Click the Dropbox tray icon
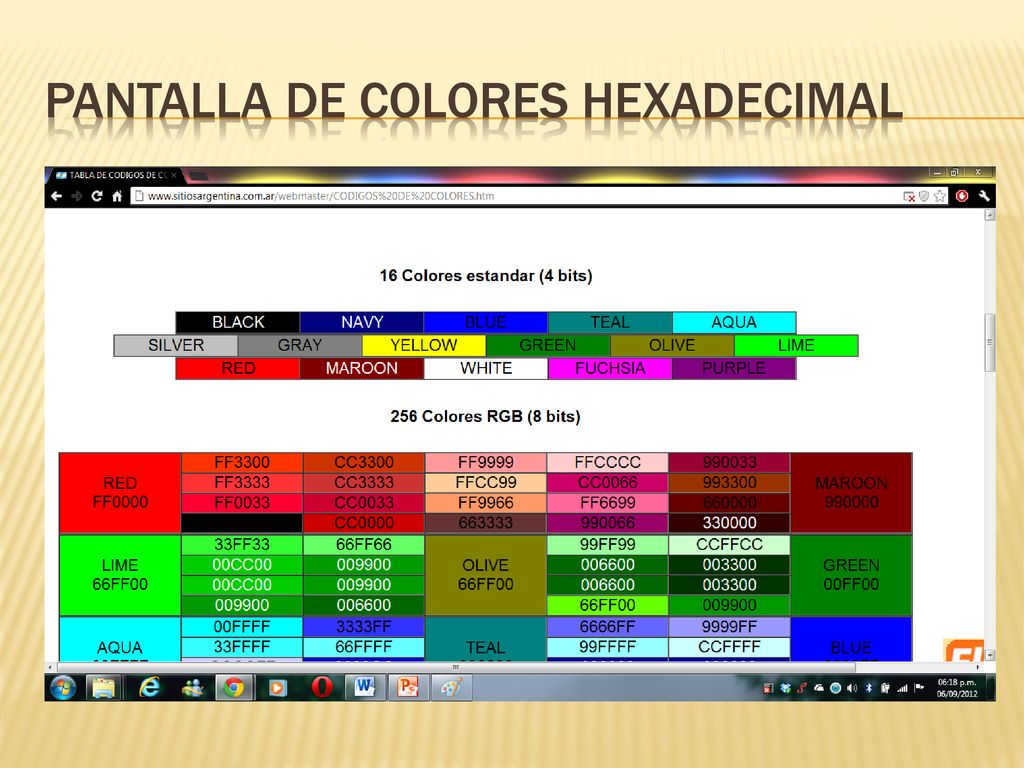 click(x=785, y=688)
